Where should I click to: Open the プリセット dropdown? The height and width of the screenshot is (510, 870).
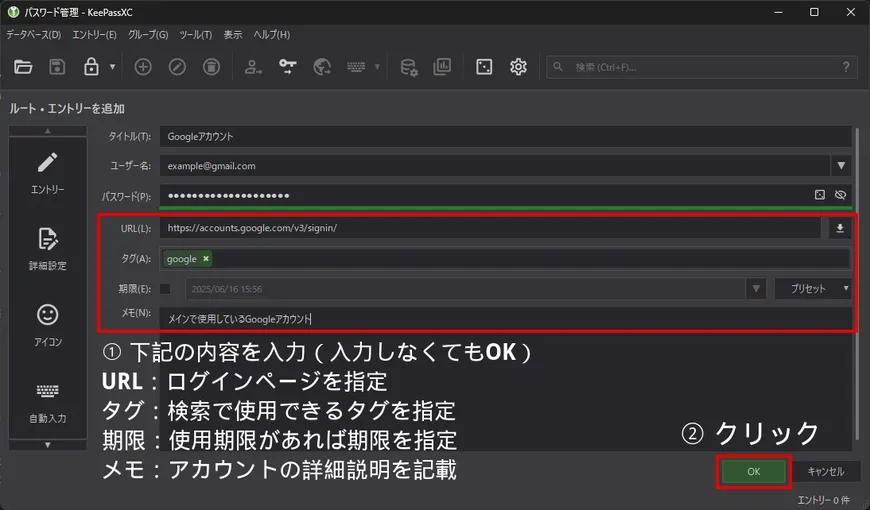pos(813,289)
